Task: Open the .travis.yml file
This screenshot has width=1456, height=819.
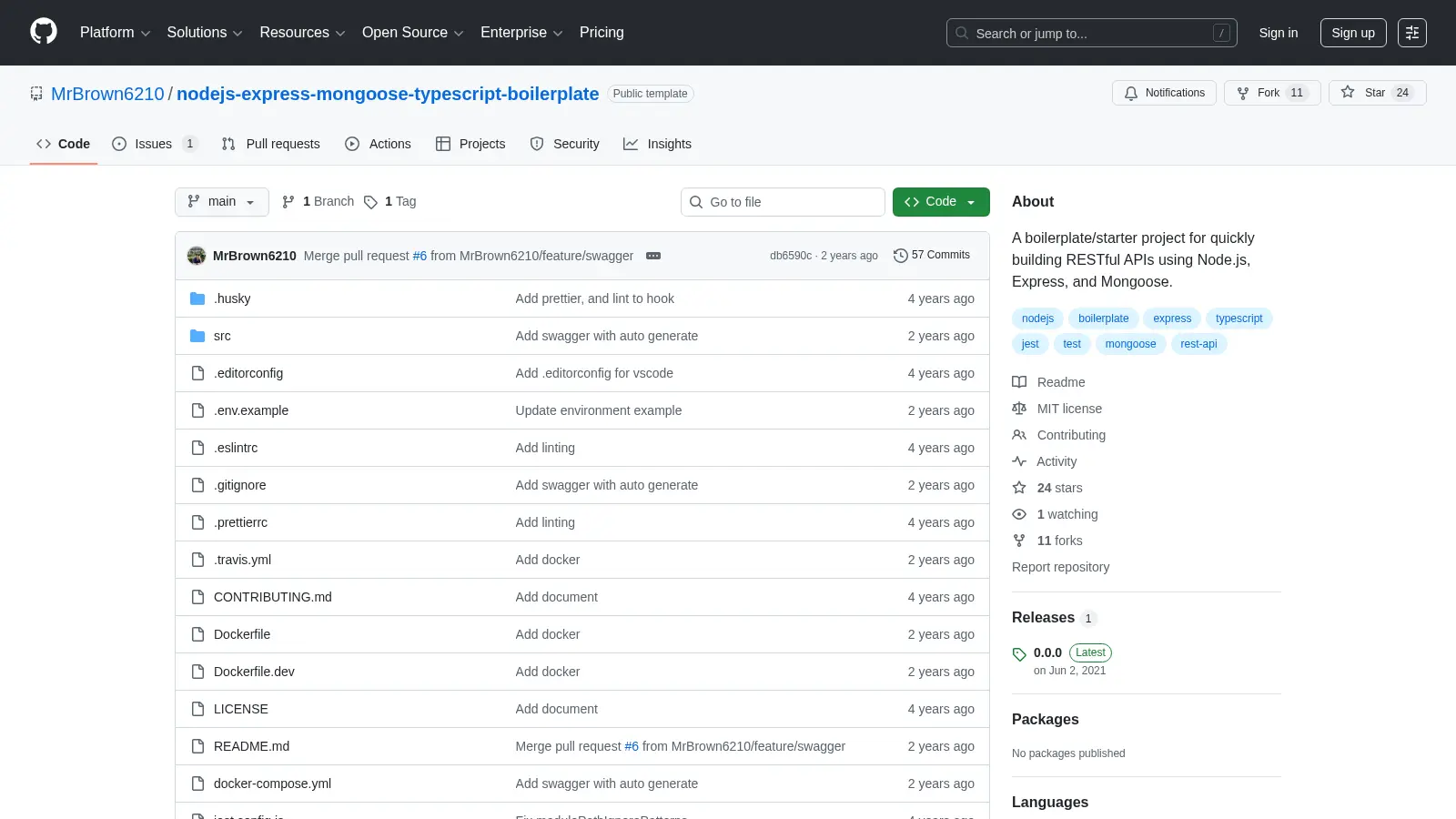Action: coord(242,560)
